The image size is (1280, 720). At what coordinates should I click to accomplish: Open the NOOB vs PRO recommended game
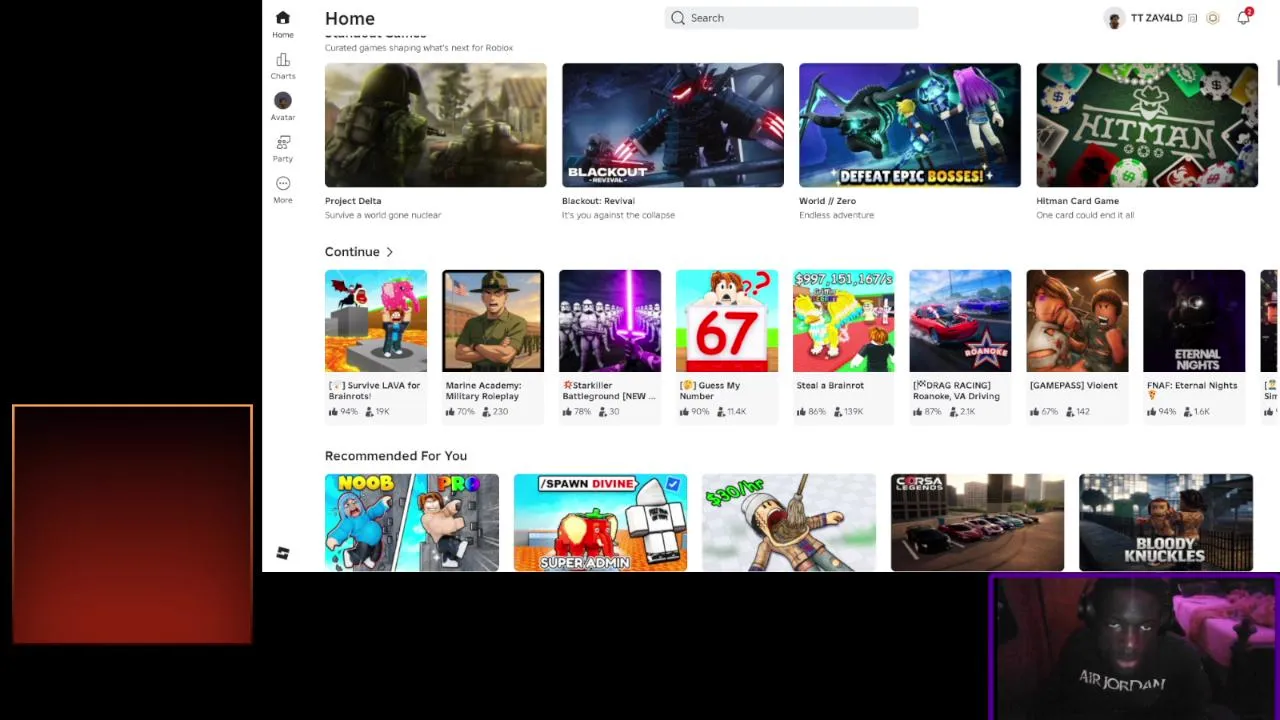[412, 523]
